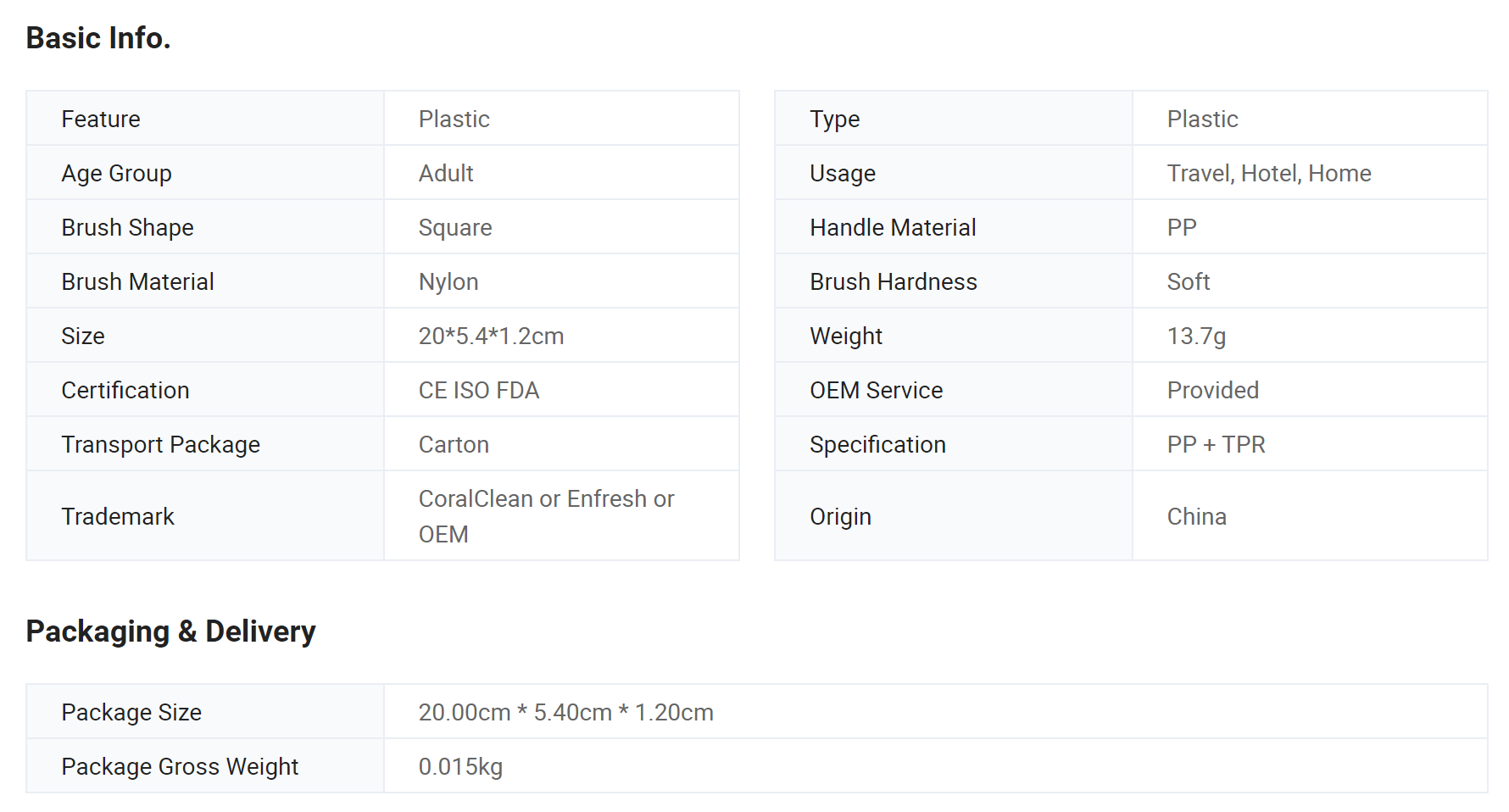Select the size value 20*5.4*1.2cm
The image size is (1509, 812).
click(491, 336)
